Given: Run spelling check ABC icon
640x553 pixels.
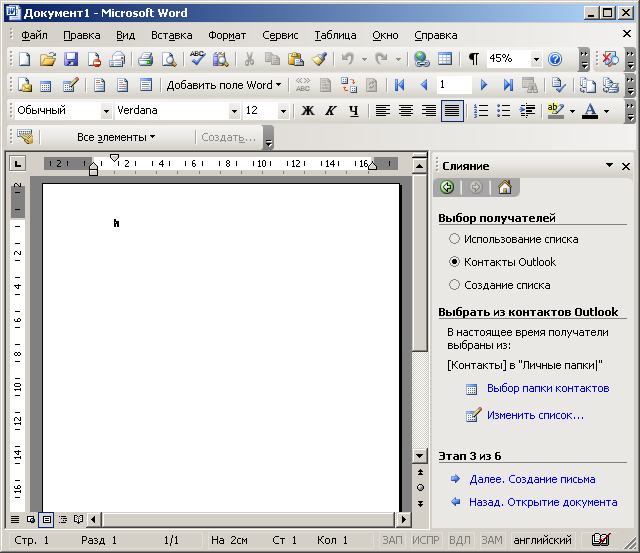Looking at the screenshot, I should click(198, 60).
